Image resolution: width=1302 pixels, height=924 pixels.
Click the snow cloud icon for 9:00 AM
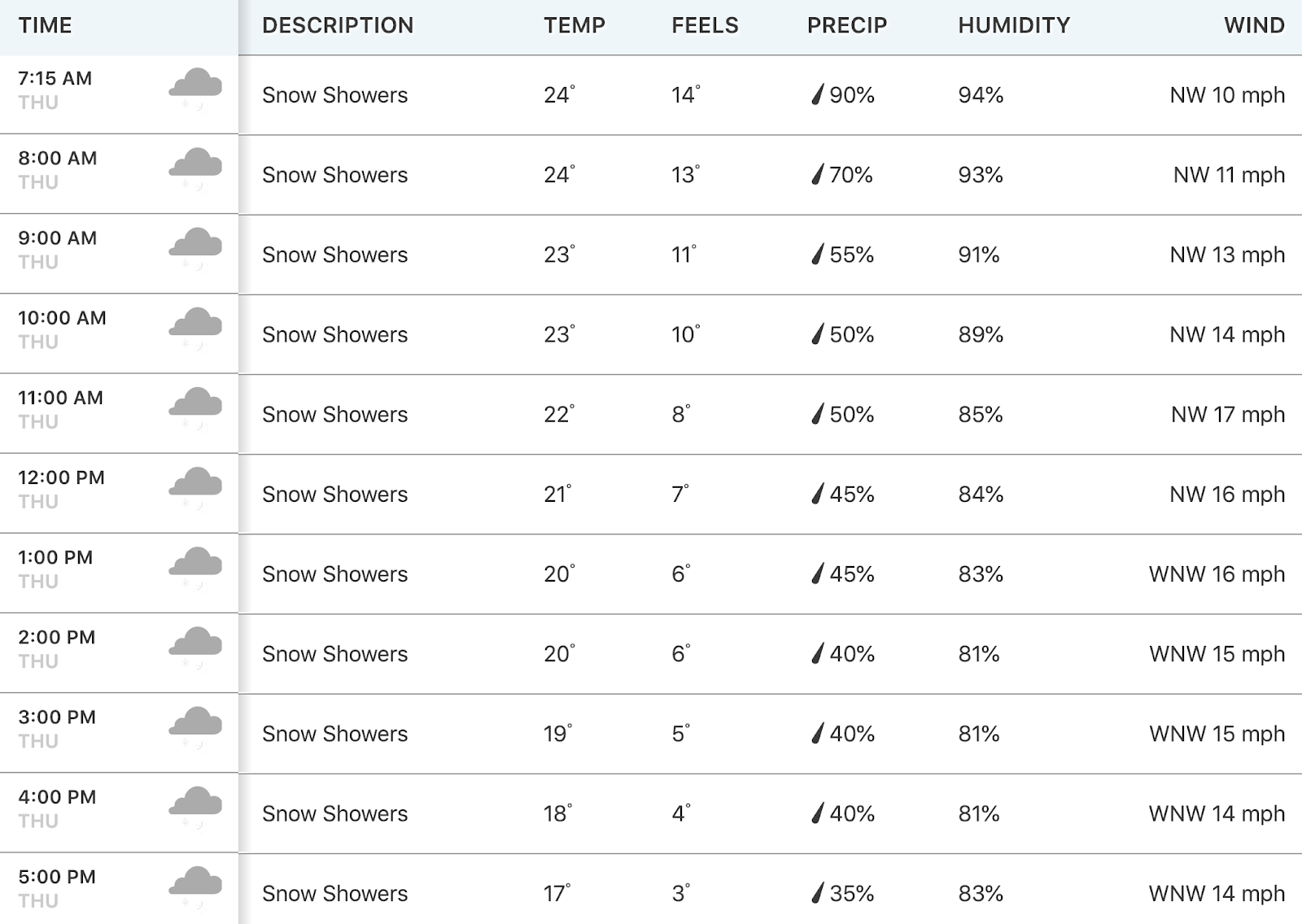click(x=195, y=249)
